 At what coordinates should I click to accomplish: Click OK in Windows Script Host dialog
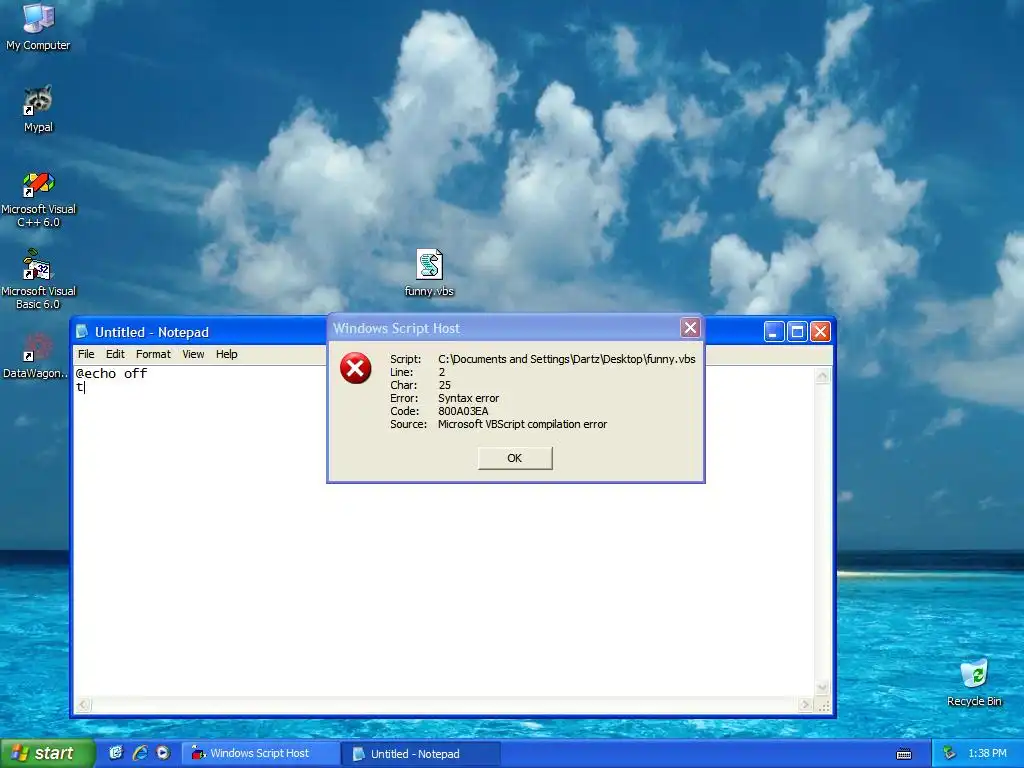click(515, 458)
